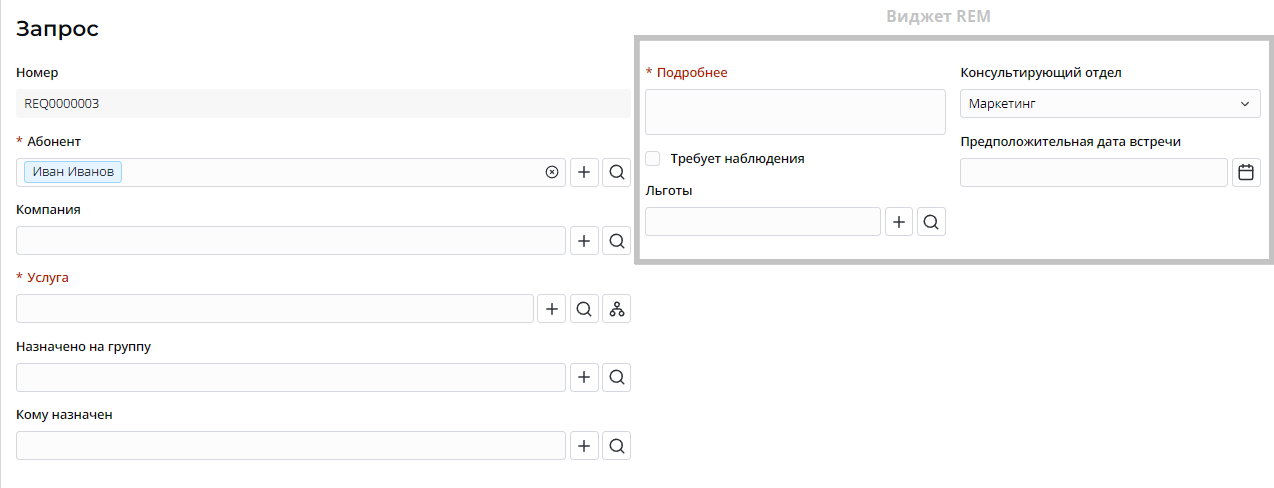Expand the Консультирующий отдел dropdown

[1110, 103]
